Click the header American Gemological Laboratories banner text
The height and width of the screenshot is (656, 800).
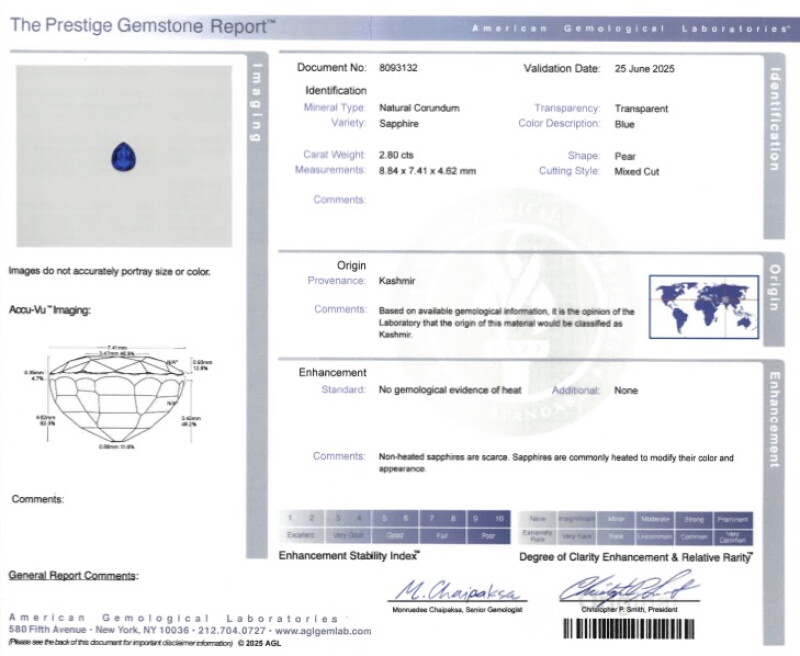[x=630, y=29]
